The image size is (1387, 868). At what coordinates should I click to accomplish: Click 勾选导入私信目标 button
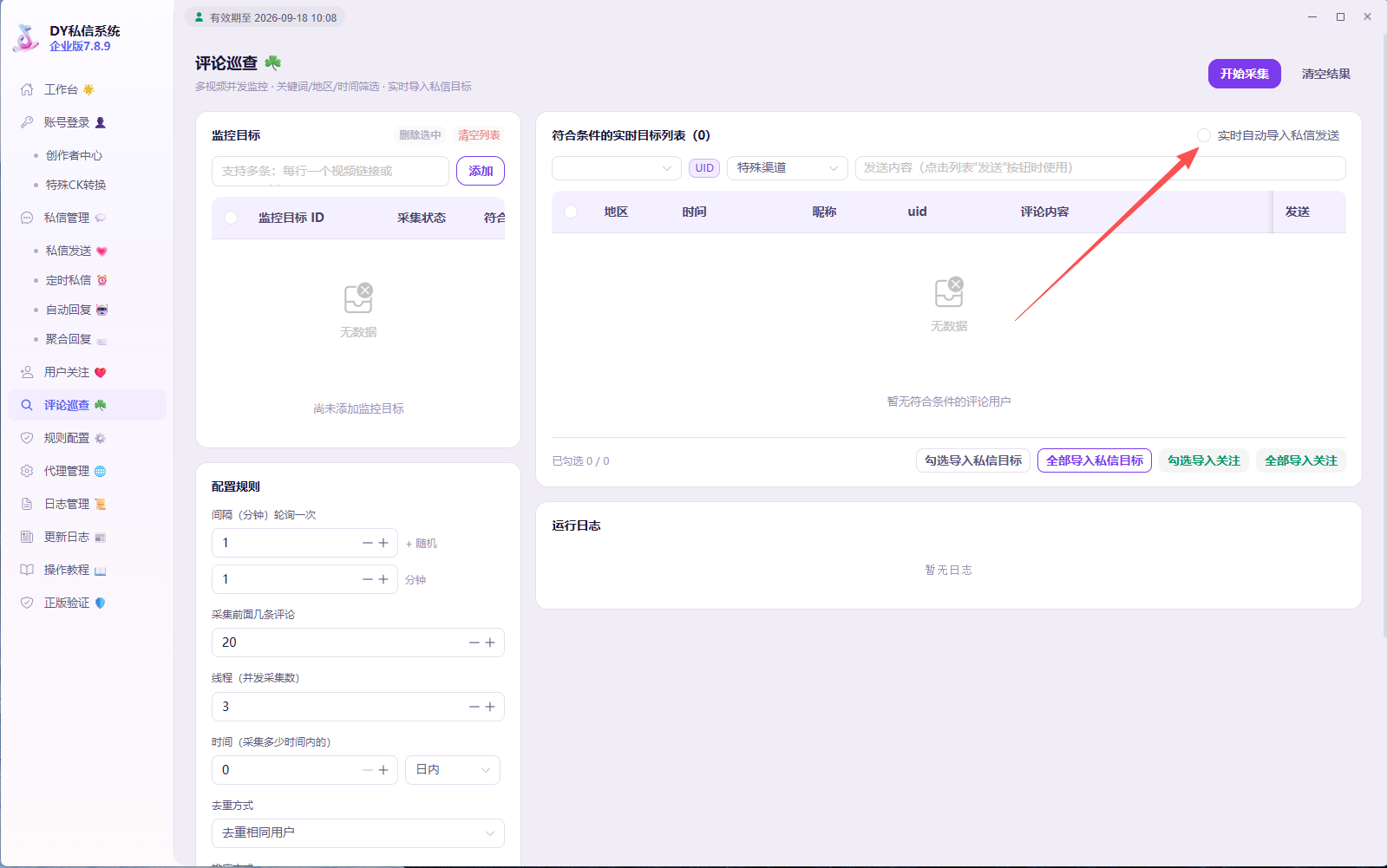(973, 460)
